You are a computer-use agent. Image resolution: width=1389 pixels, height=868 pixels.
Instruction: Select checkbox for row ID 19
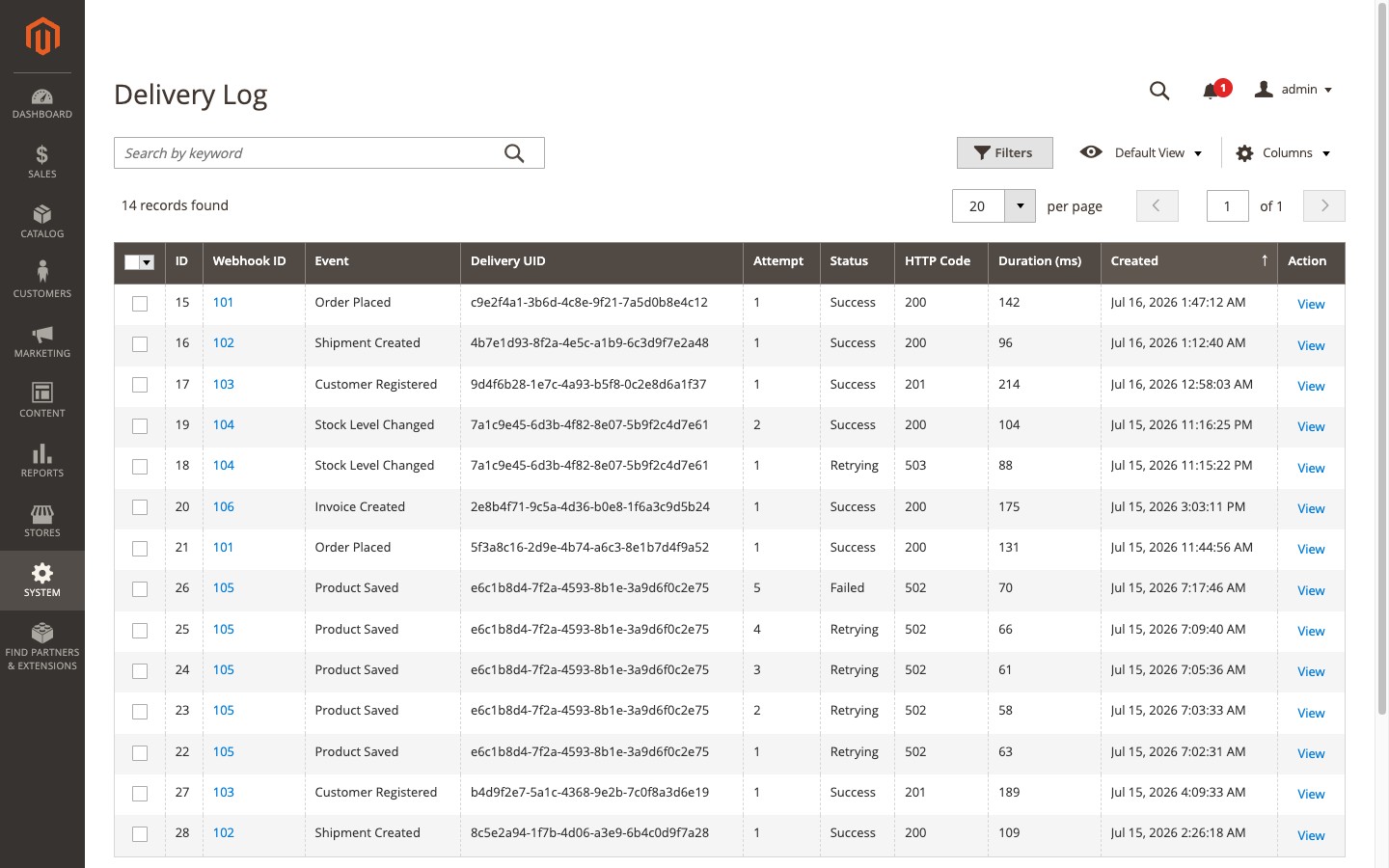tap(140, 425)
